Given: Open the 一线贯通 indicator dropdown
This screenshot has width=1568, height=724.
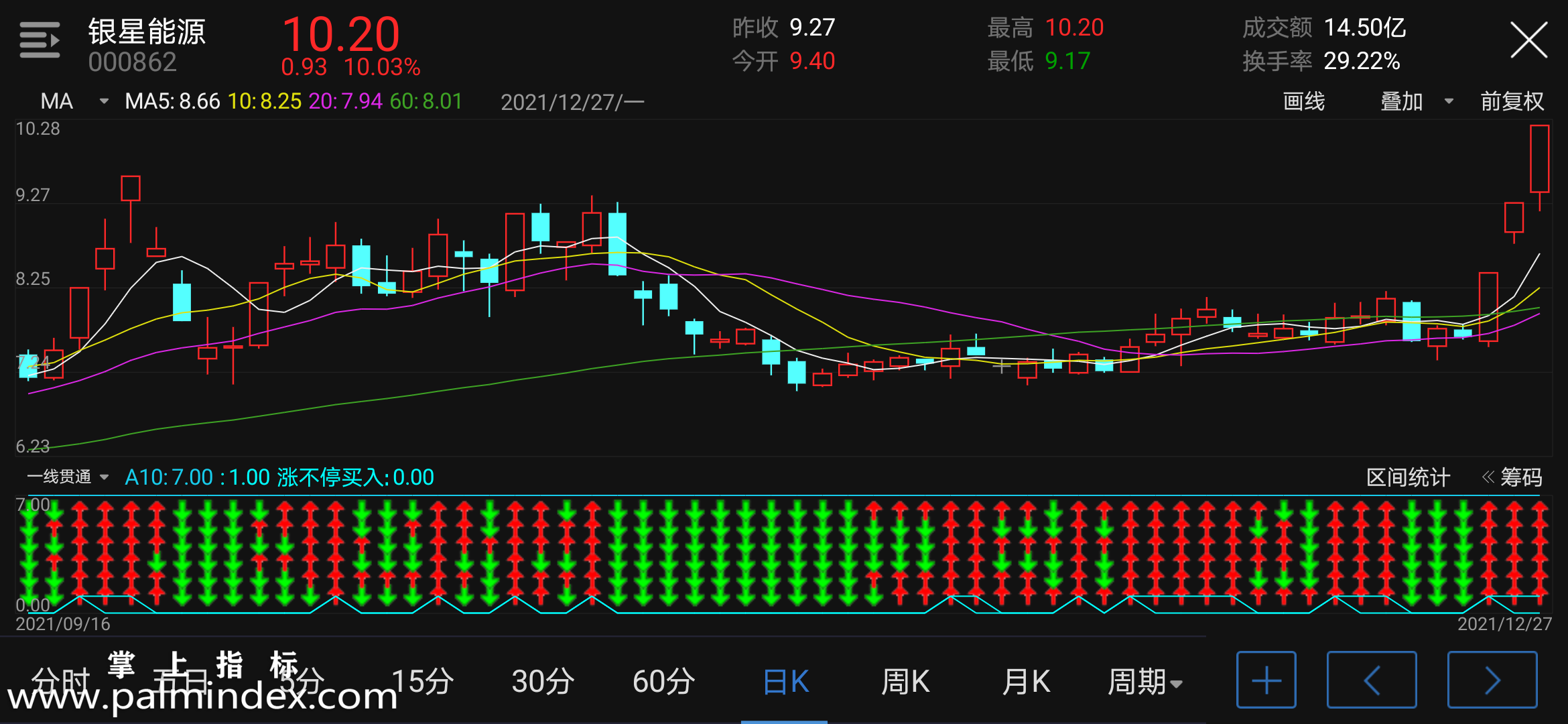Looking at the screenshot, I should click(x=68, y=477).
